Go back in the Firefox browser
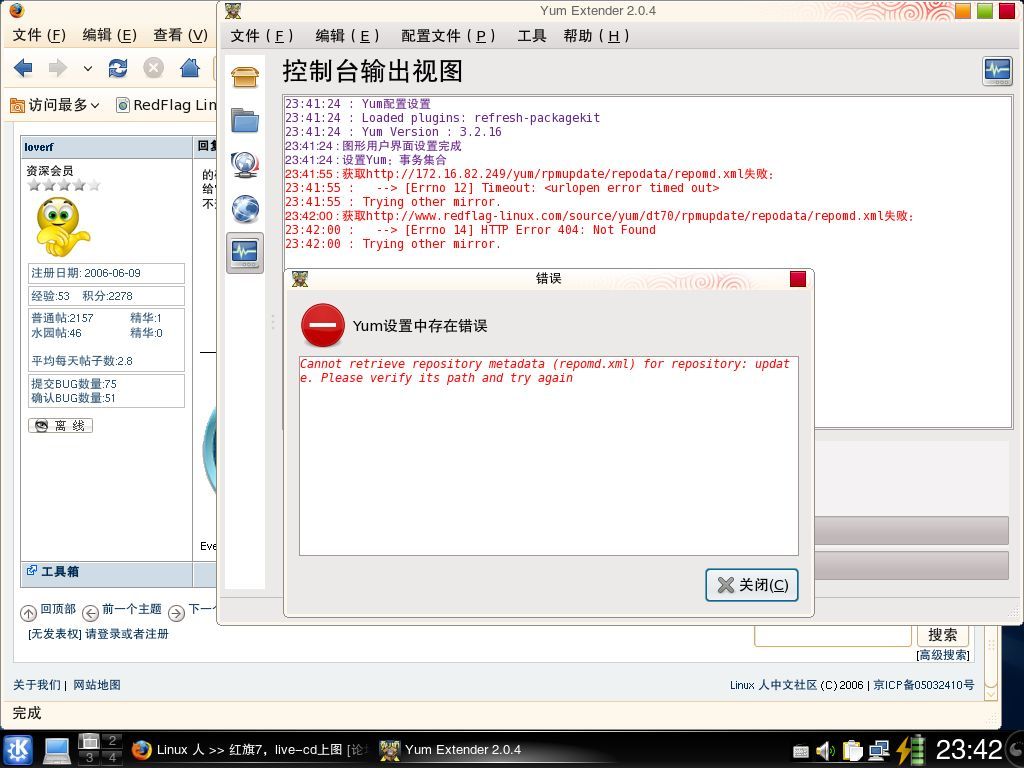The width and height of the screenshot is (1024, 768). coord(23,68)
